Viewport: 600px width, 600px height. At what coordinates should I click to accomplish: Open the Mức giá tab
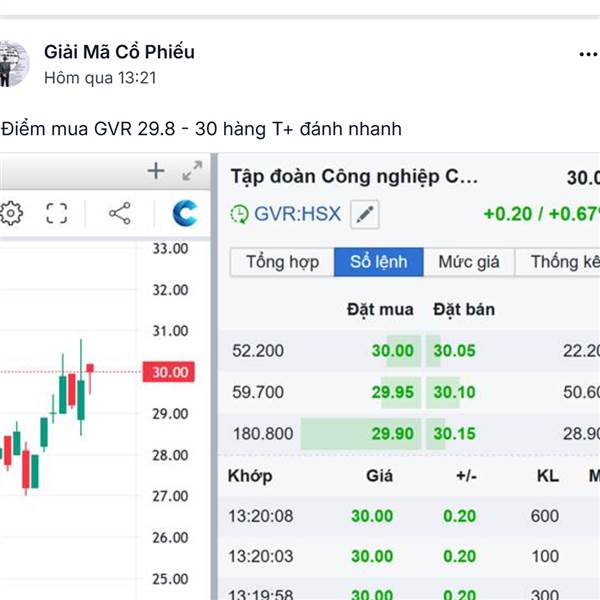469,262
